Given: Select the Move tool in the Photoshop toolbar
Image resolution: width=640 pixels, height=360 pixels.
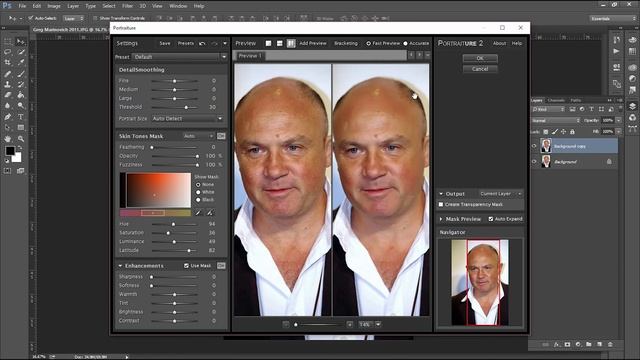Looking at the screenshot, I should [x=20, y=41].
